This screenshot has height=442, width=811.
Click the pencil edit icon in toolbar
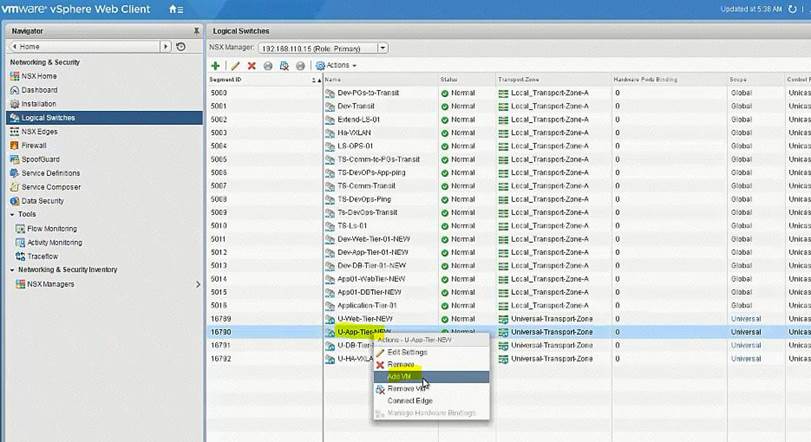(x=235, y=65)
